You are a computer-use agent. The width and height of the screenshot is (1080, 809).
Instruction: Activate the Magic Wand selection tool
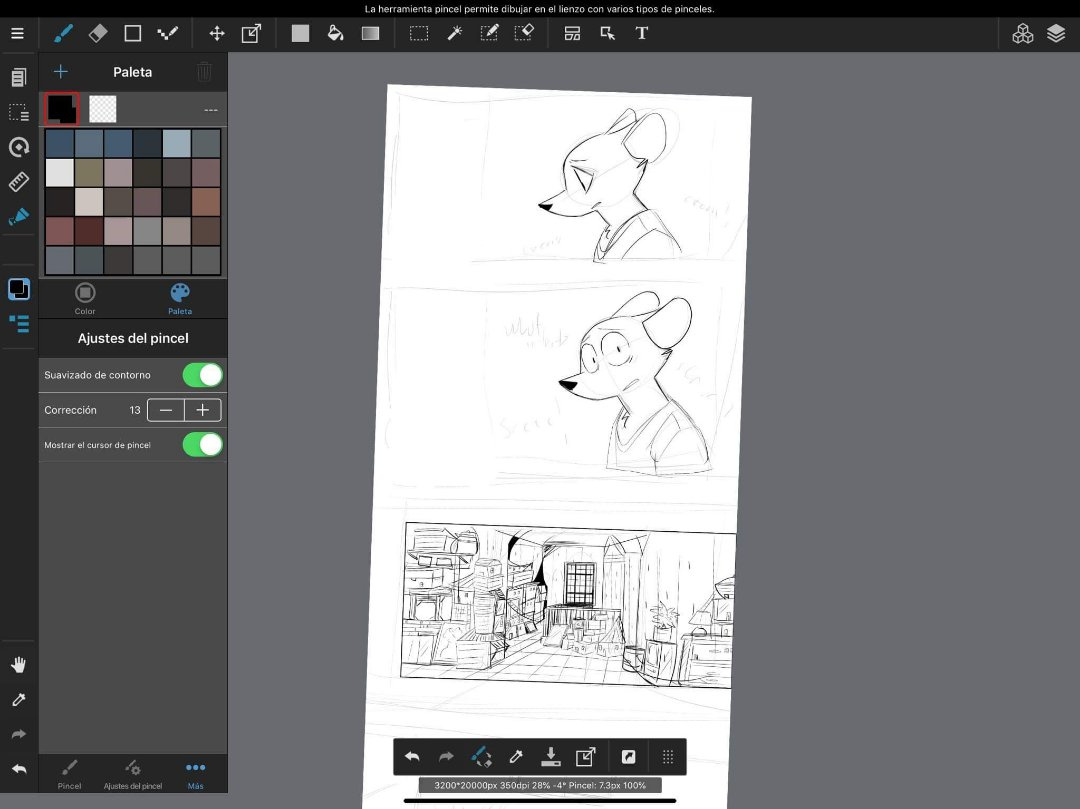[454, 33]
